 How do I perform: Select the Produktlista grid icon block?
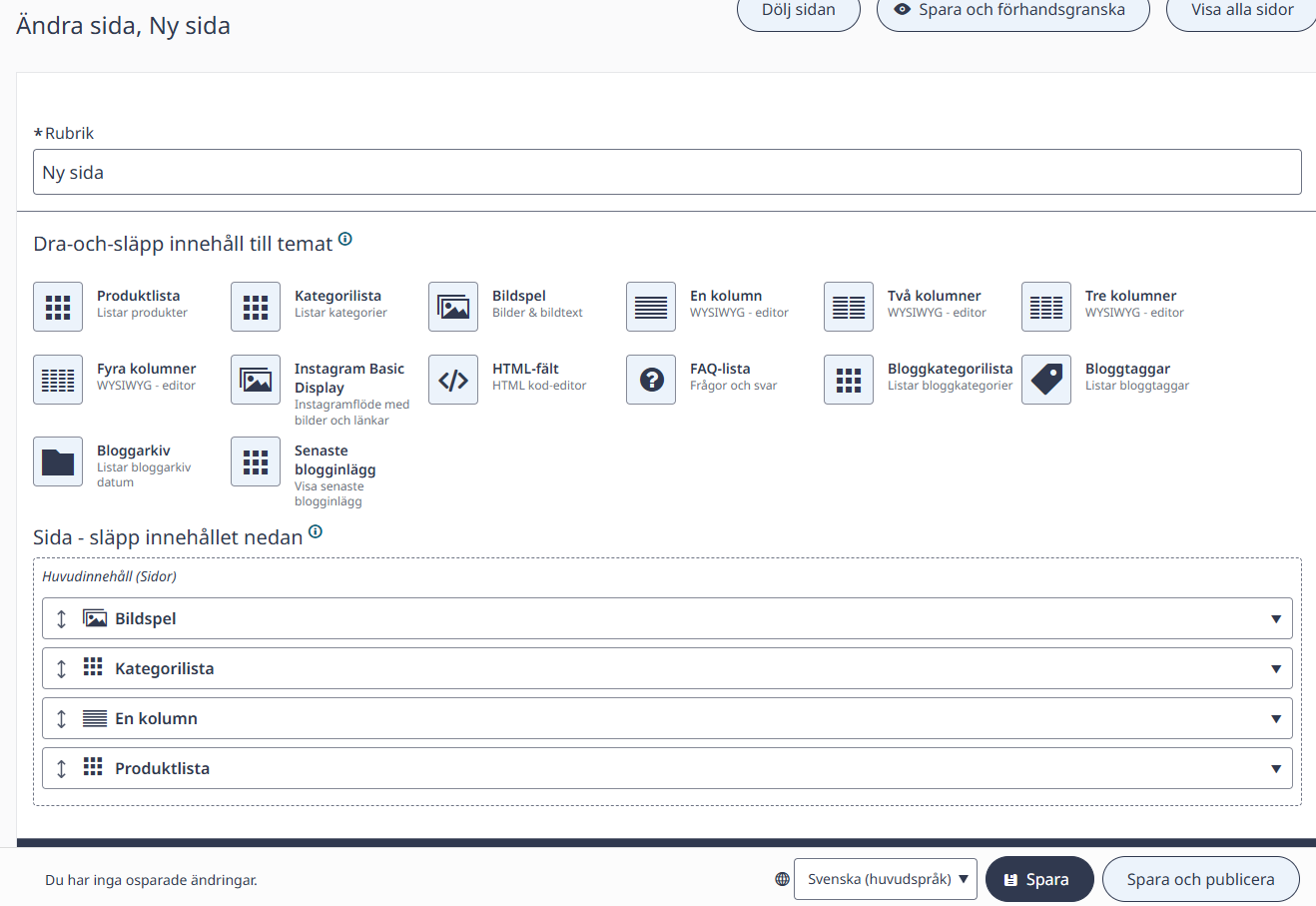58,307
